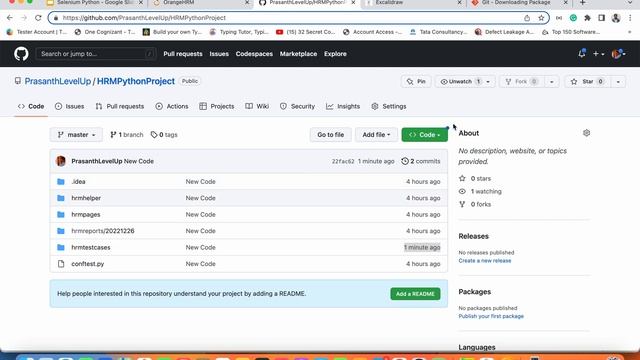
Task: Open Marketplace in top navigation
Action: click(x=298, y=54)
